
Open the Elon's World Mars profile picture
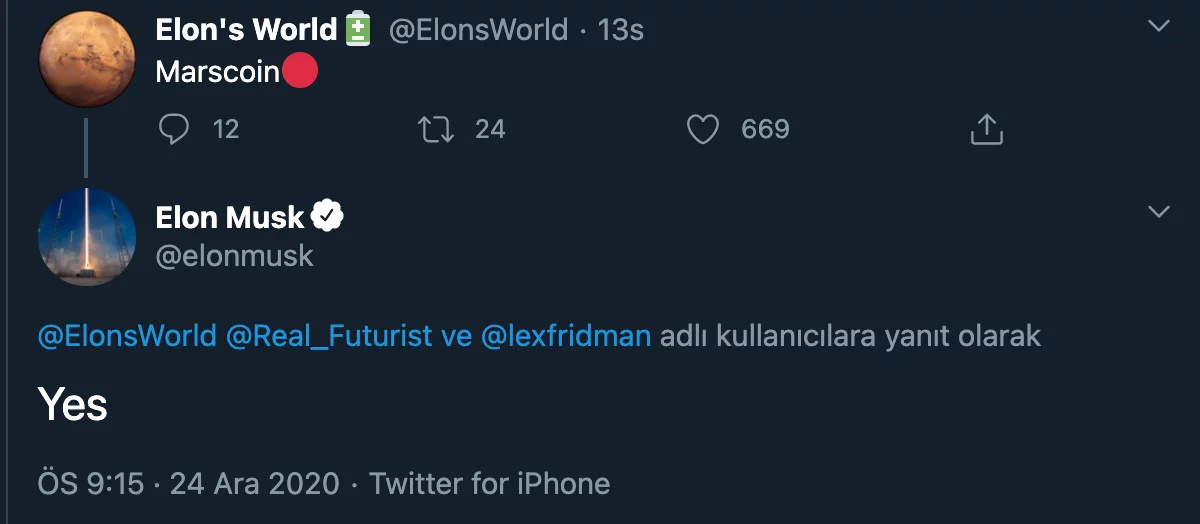87,59
